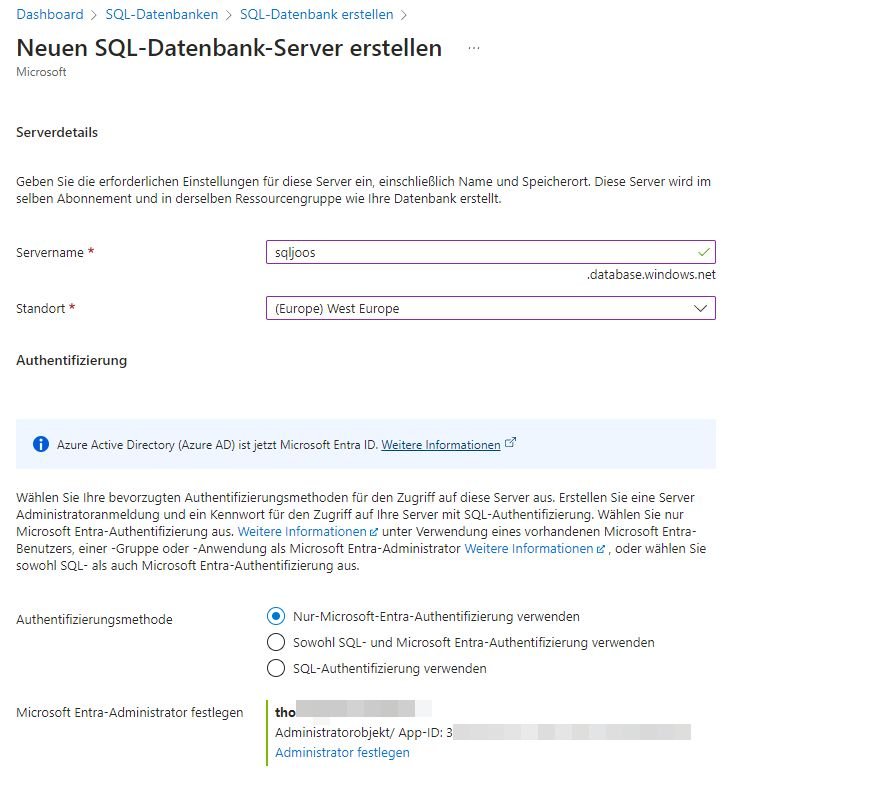Click the 'Administrator festlegen' link
895x808 pixels.
pyautogui.click(x=342, y=753)
